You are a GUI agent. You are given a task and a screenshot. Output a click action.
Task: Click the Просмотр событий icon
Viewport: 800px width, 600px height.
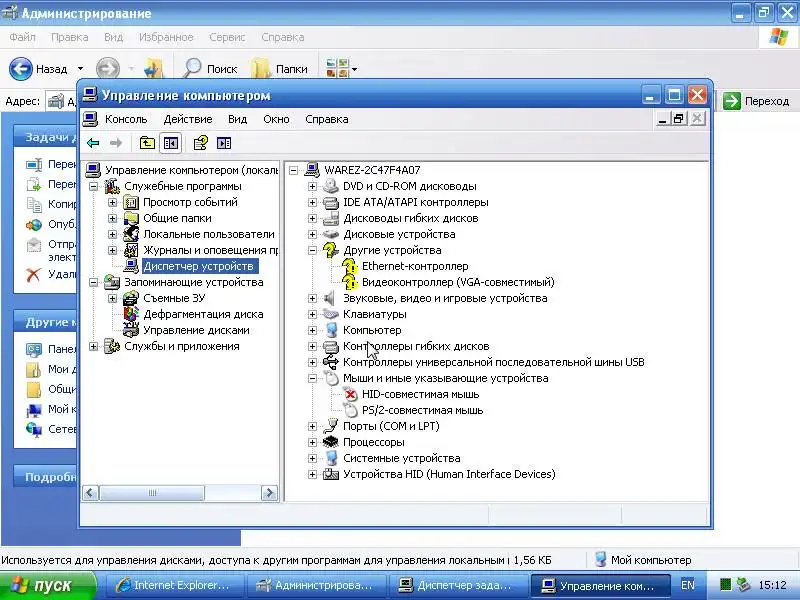[131, 202]
